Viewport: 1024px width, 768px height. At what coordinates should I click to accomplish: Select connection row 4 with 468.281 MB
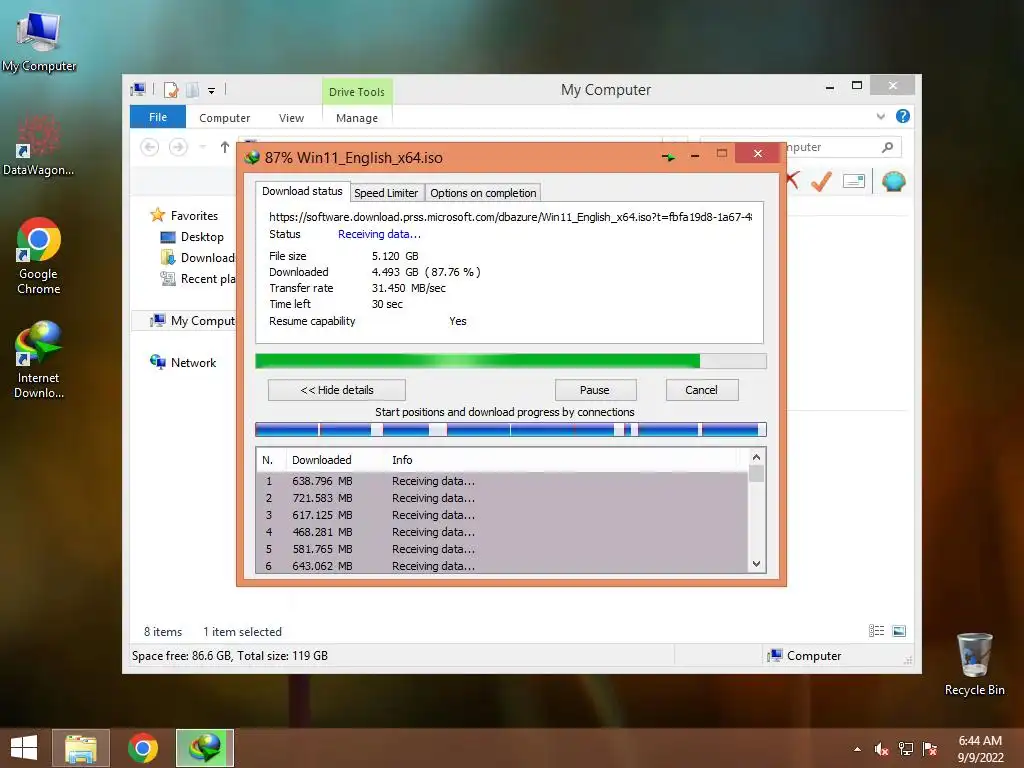tap(502, 532)
